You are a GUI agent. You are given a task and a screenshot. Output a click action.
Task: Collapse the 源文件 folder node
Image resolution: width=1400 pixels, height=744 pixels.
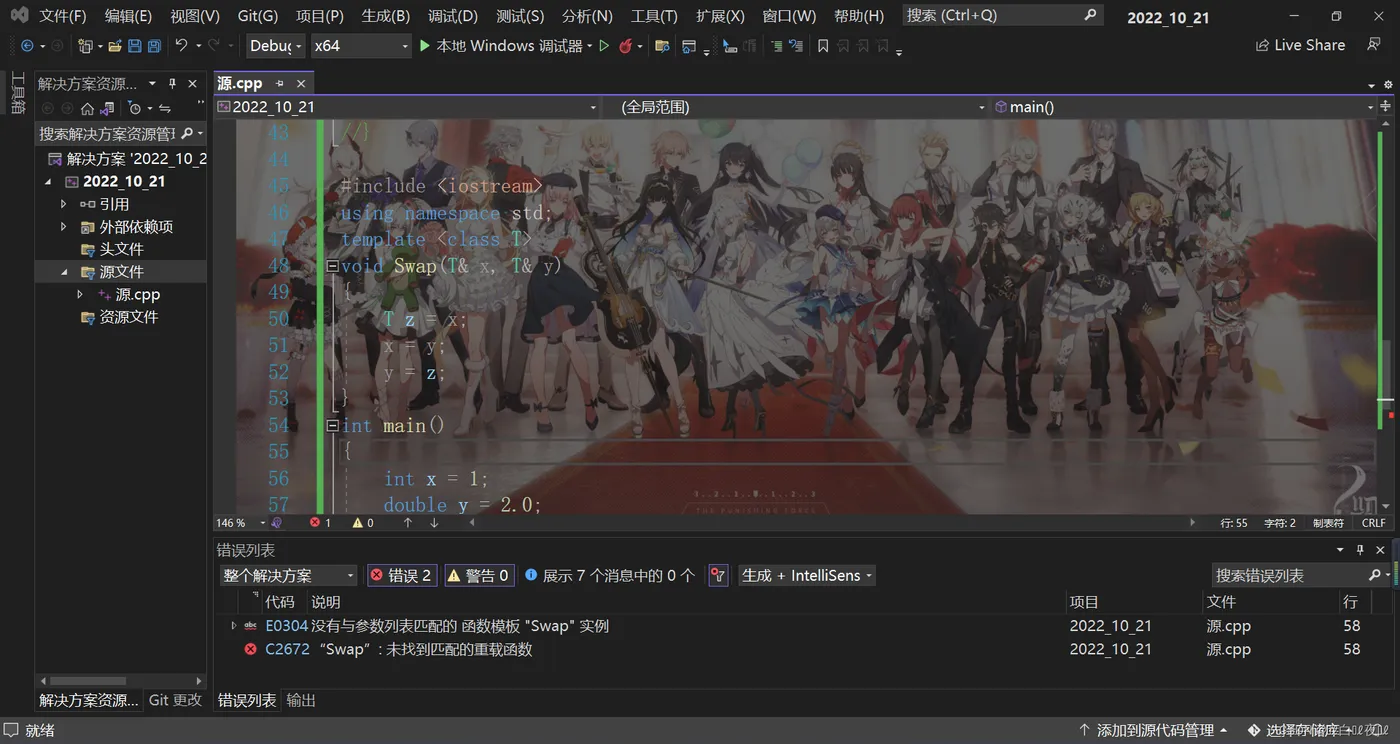pos(64,272)
